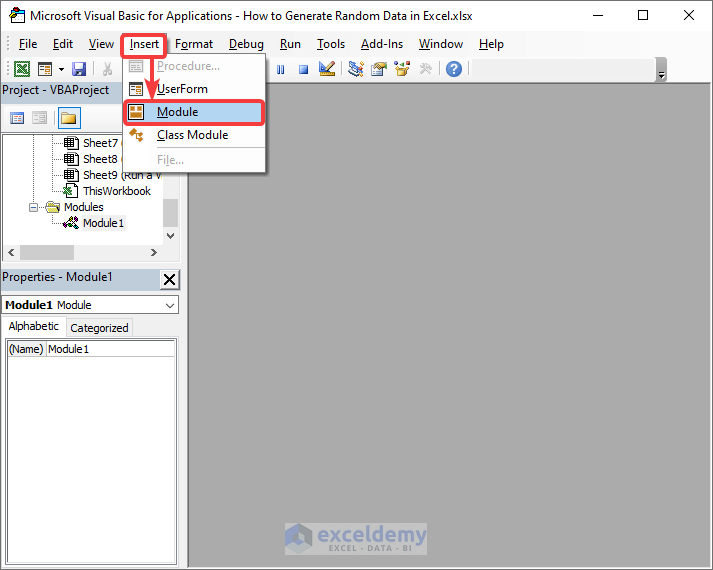Open the Module1 Module object dropdown

tap(170, 305)
